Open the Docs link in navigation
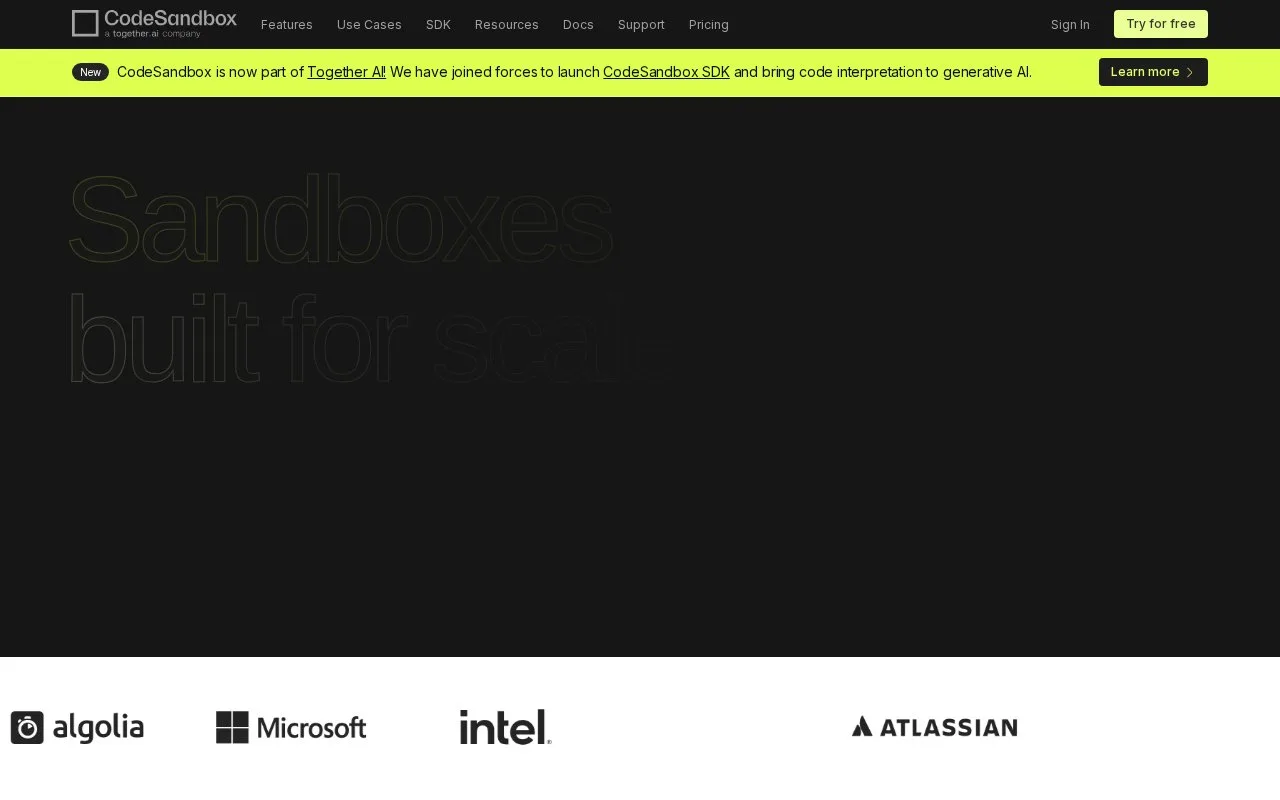1280x800 pixels. pyautogui.click(x=578, y=24)
